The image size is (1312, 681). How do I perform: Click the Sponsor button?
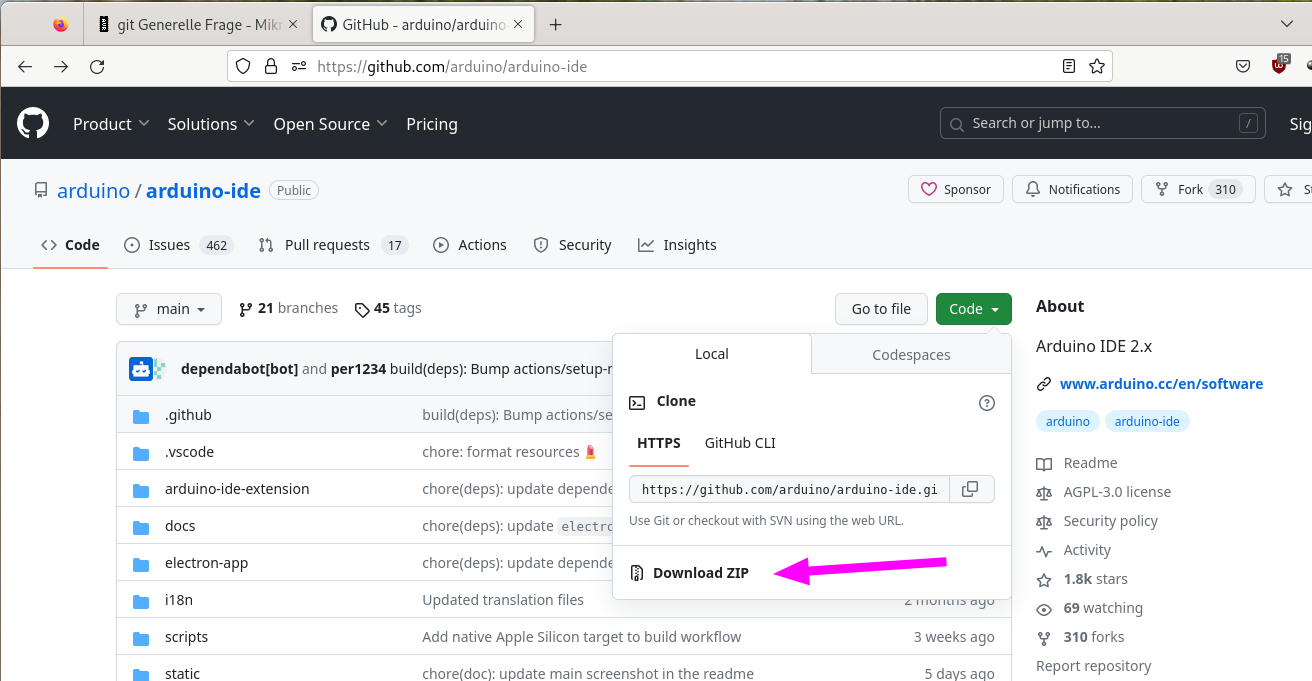[956, 189]
